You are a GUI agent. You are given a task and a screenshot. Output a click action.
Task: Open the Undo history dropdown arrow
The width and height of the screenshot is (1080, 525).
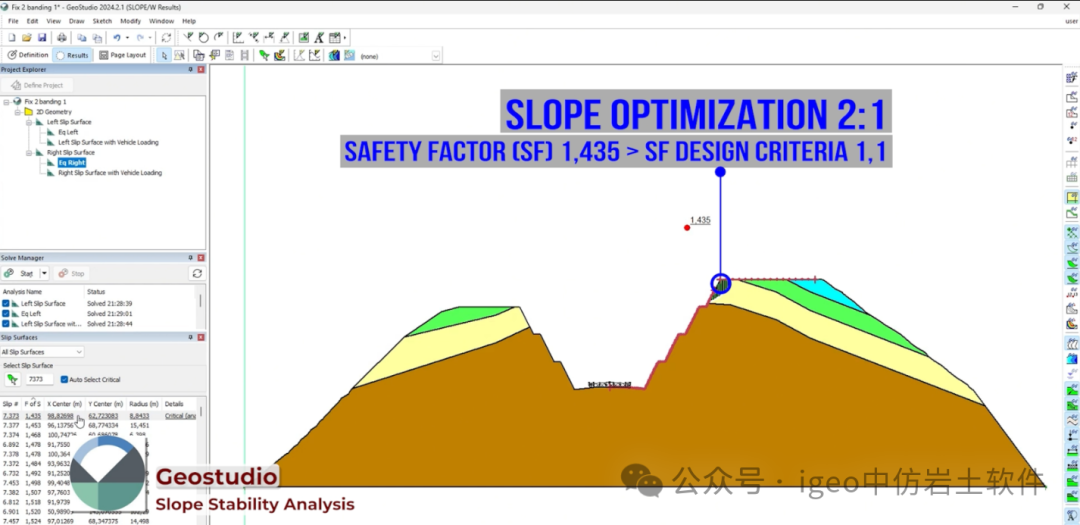127,37
